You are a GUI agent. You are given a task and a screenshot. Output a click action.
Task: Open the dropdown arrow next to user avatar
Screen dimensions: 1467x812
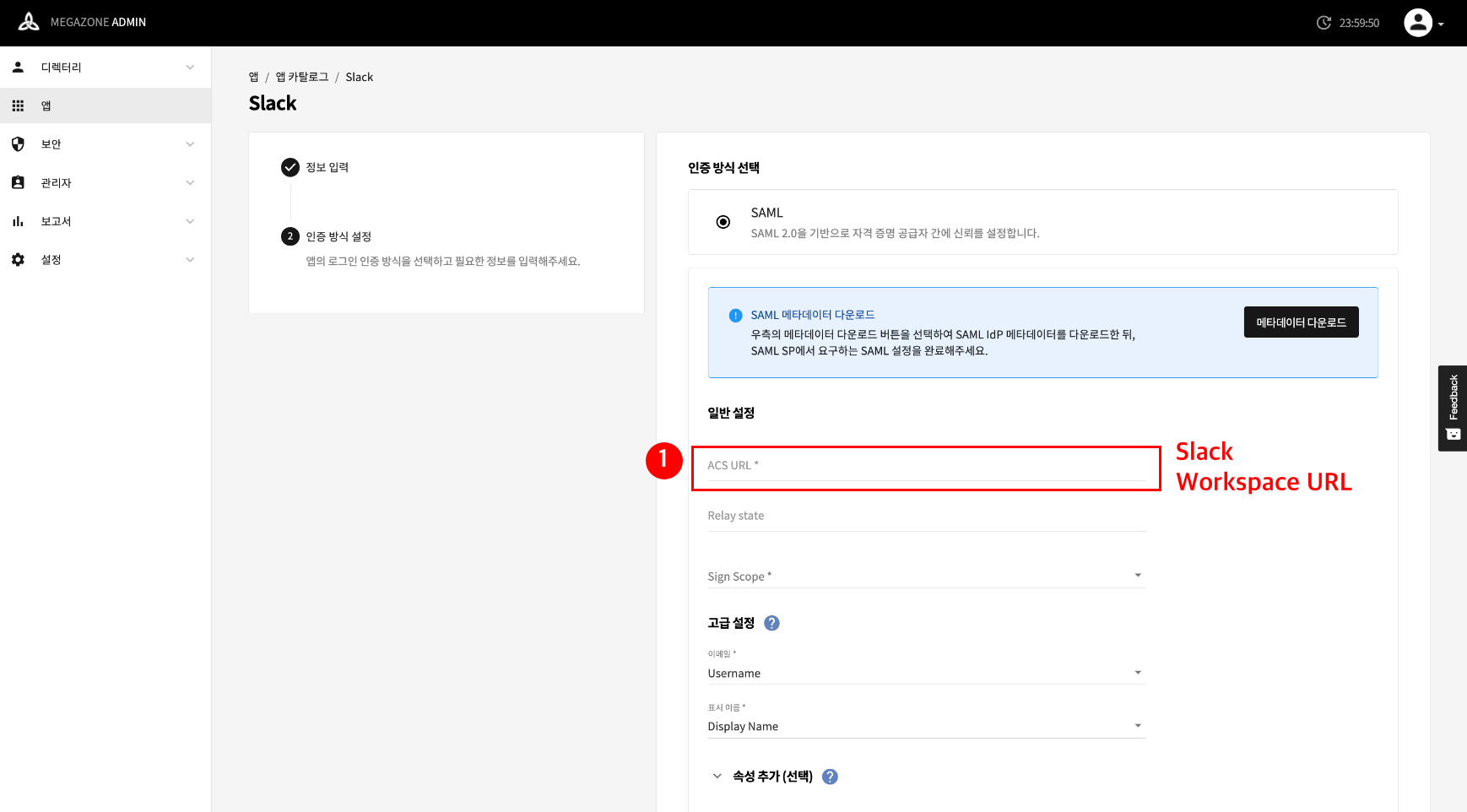click(x=1441, y=24)
